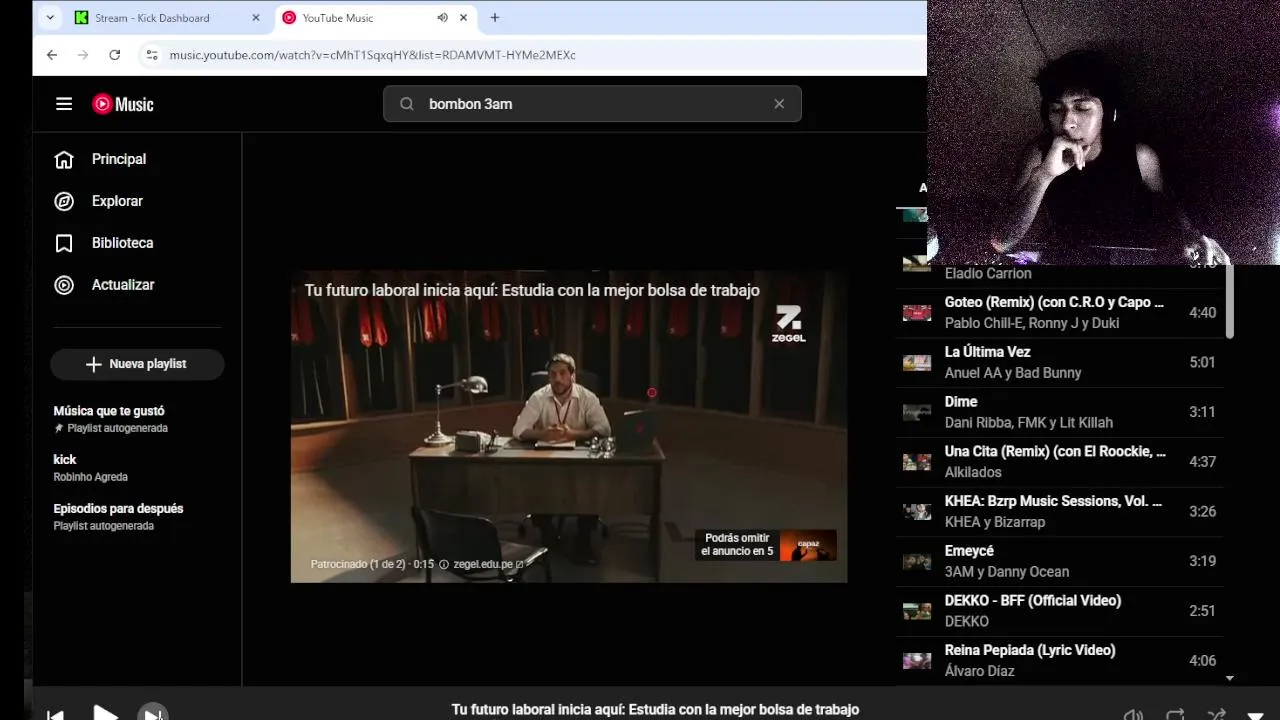
Task: Click the Zegel logo in the ad
Action: [x=788, y=325]
